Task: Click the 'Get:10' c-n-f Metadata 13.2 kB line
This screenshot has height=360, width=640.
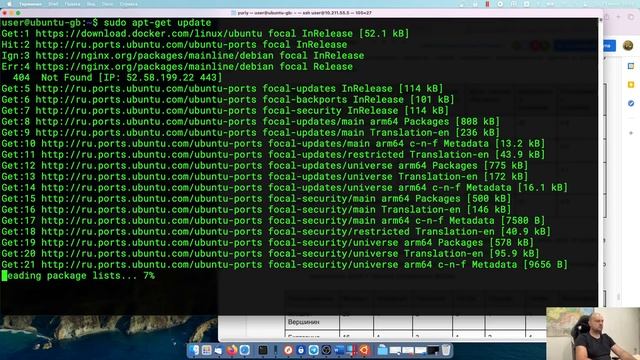Action: click(x=273, y=144)
